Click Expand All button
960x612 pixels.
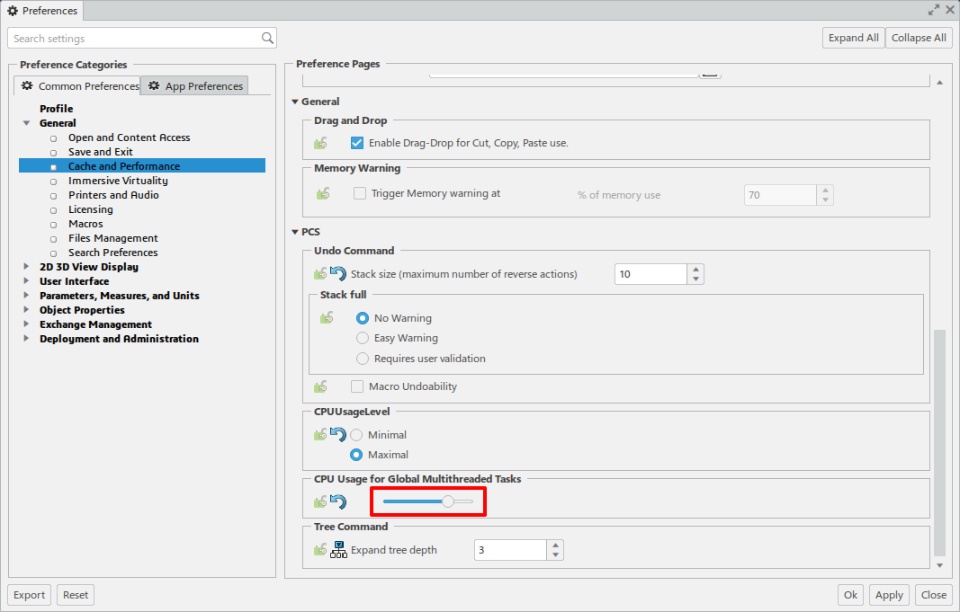853,38
